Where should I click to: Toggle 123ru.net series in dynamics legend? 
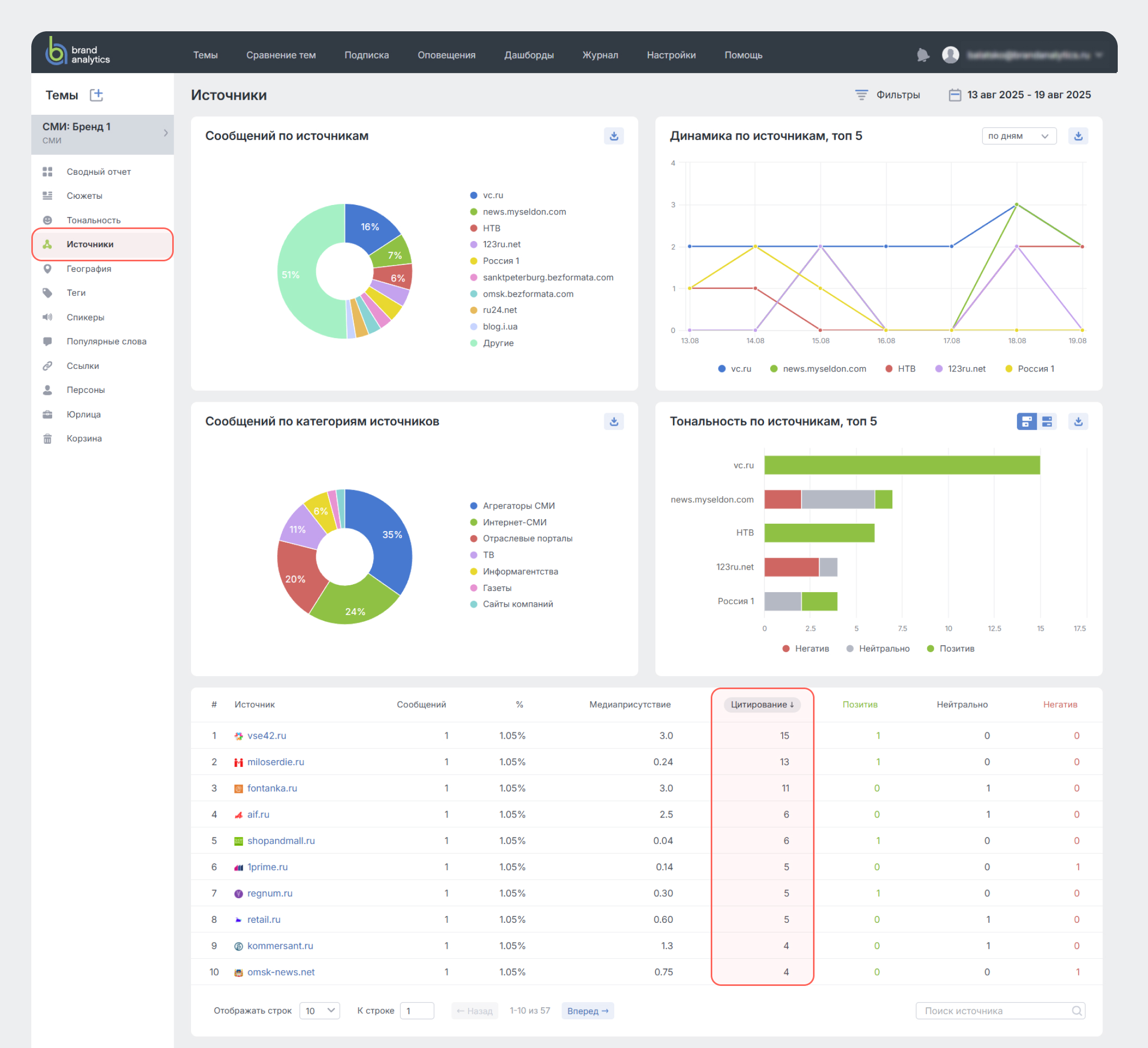point(960,369)
